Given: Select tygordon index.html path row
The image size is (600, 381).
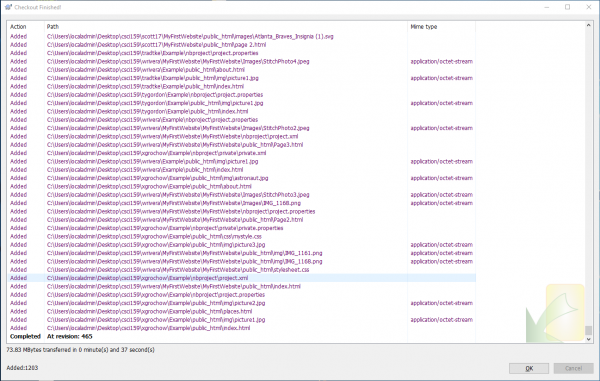Looking at the screenshot, I should [242, 112].
